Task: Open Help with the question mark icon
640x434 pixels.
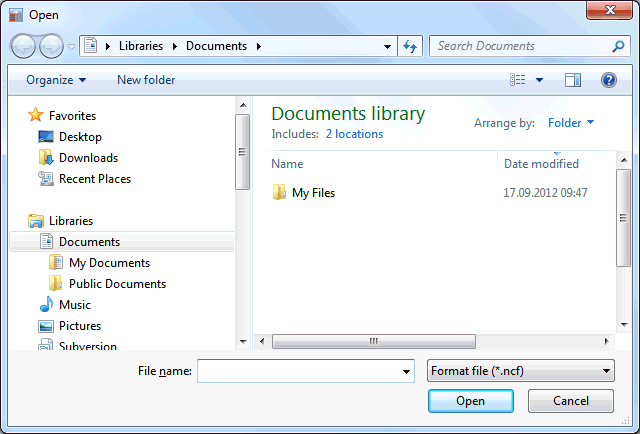Action: 609,80
